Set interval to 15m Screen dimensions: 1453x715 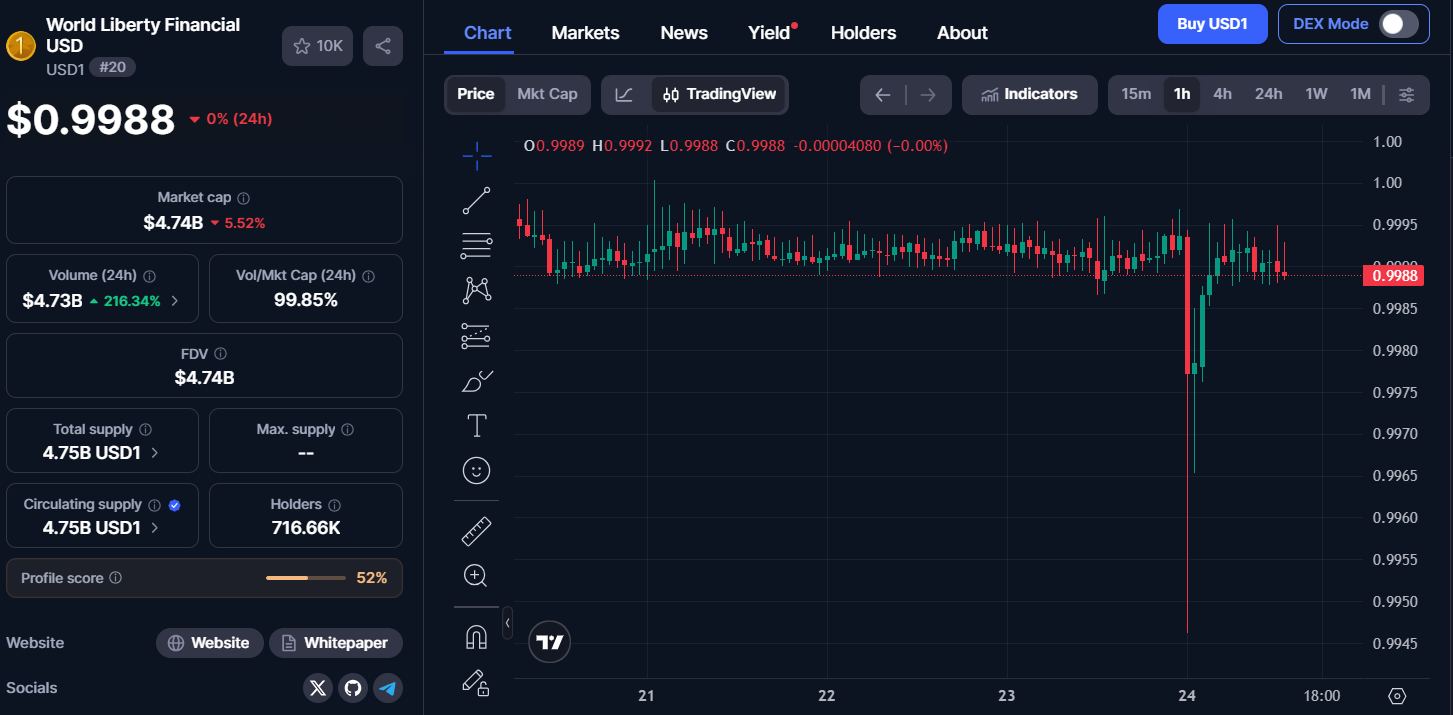(x=1136, y=94)
